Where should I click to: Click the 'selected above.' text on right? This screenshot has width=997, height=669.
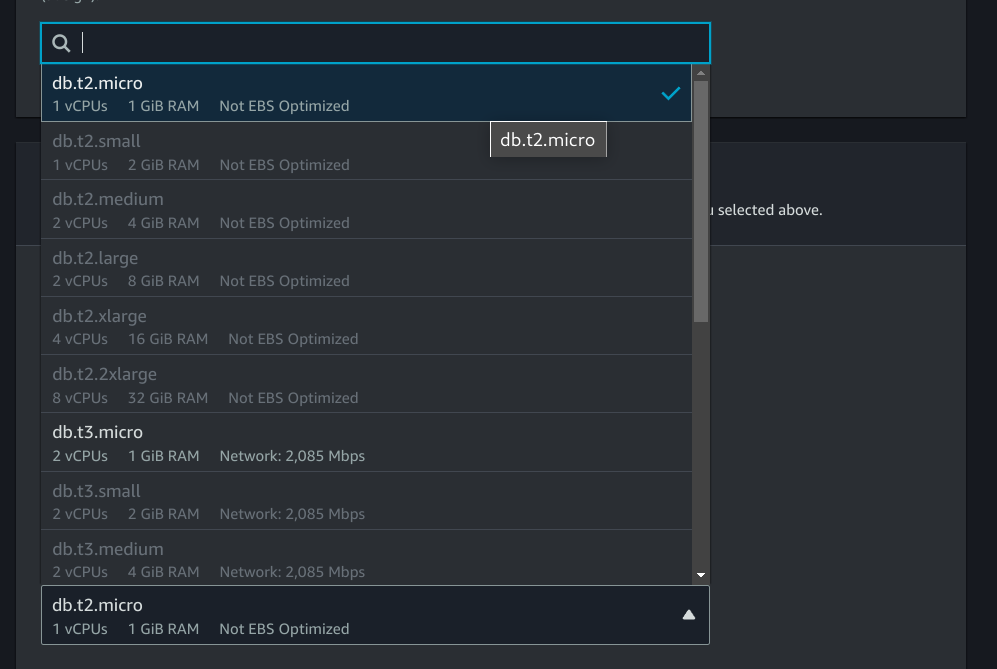(769, 210)
